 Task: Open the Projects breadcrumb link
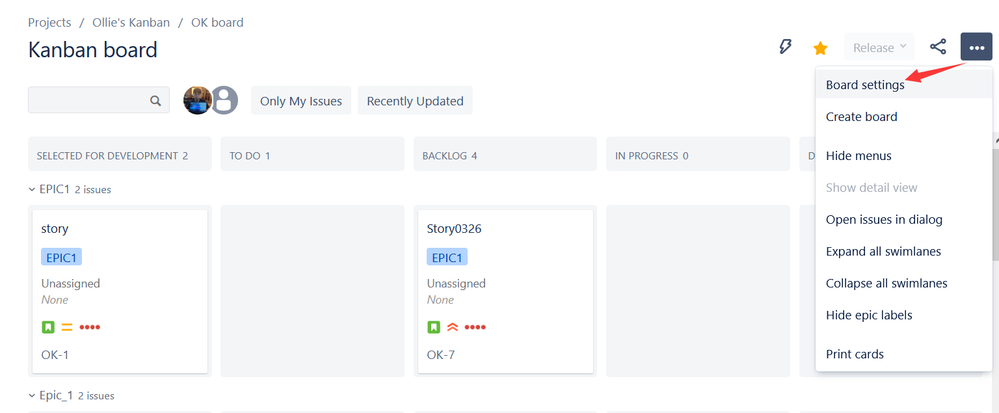pos(50,22)
